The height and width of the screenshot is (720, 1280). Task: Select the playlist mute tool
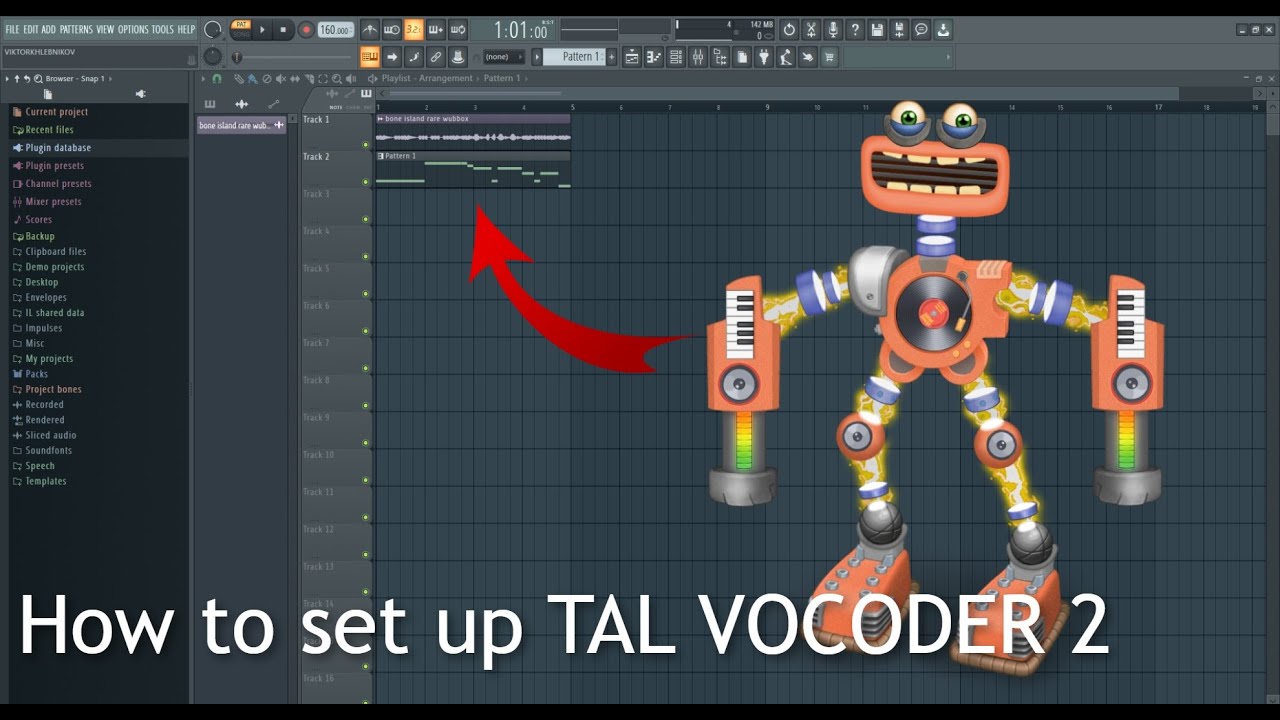click(280, 78)
